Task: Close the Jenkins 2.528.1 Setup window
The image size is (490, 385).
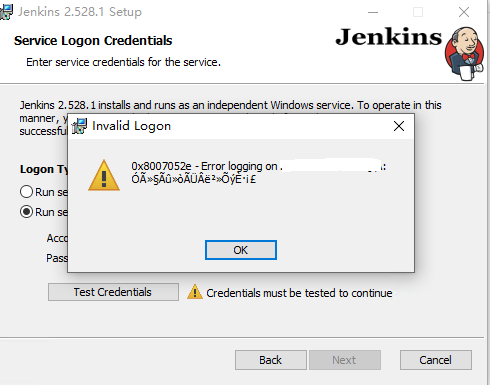Action: coord(464,12)
